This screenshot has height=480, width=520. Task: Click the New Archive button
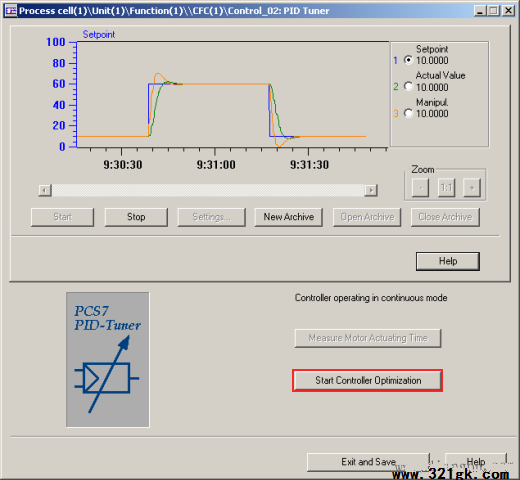point(289,217)
